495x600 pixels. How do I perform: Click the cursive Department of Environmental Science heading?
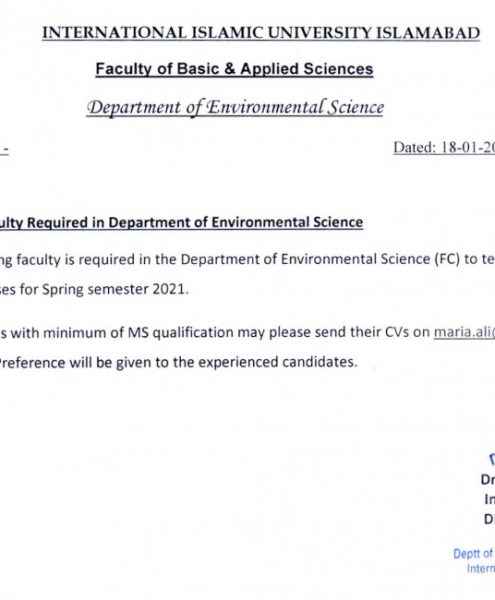[235, 108]
